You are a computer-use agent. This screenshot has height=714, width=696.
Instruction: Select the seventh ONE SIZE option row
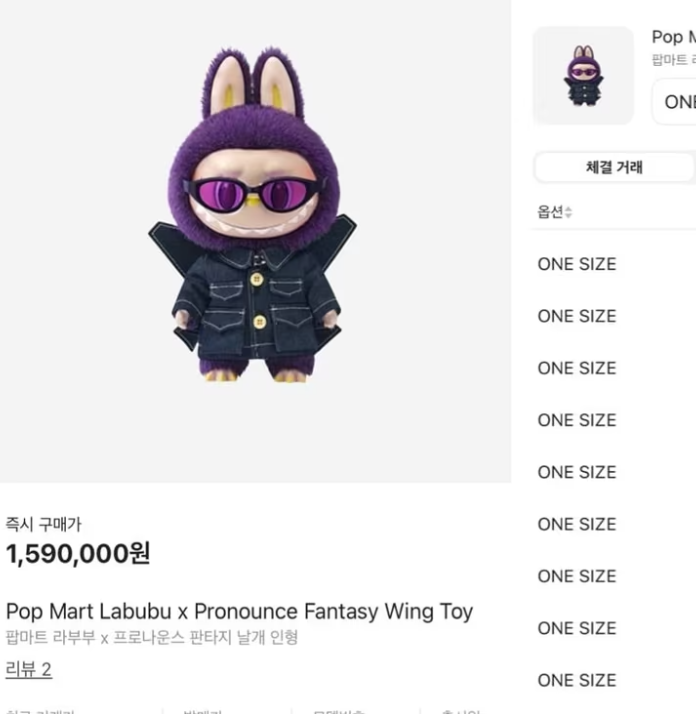tap(577, 576)
